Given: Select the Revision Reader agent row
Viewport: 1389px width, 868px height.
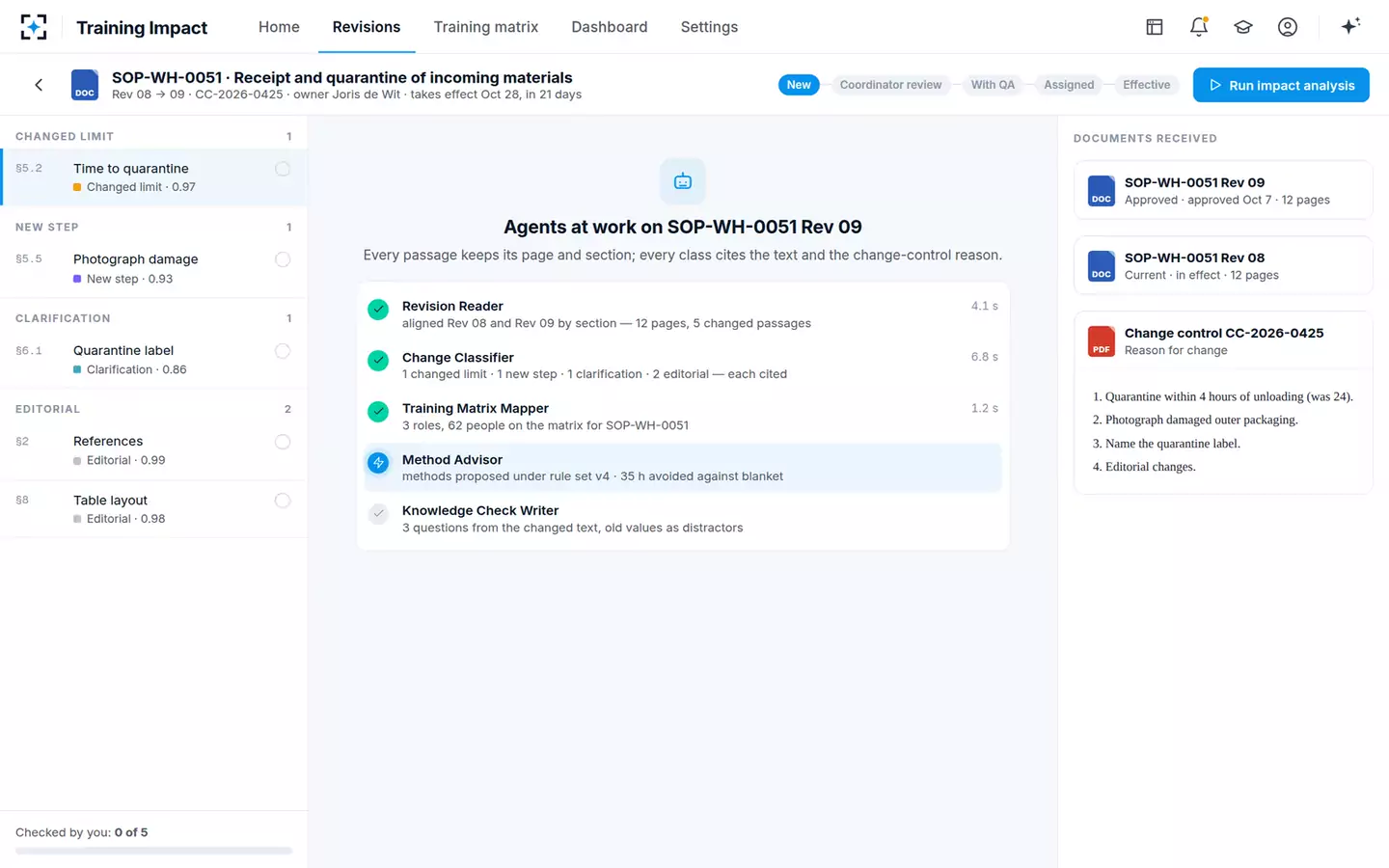Looking at the screenshot, I should click(x=683, y=314).
